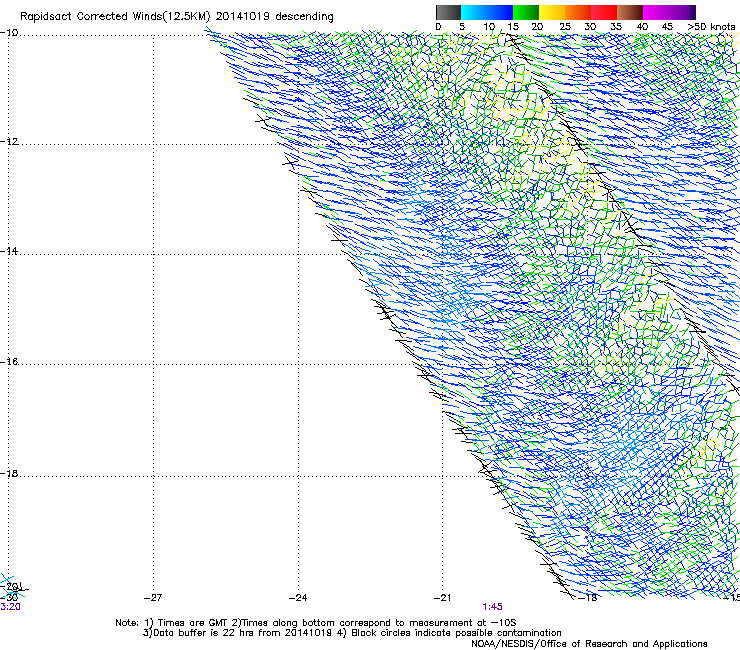The height and width of the screenshot is (650, 740).
Task: Click the '40' legend value under the color bar
Action: 642,27
